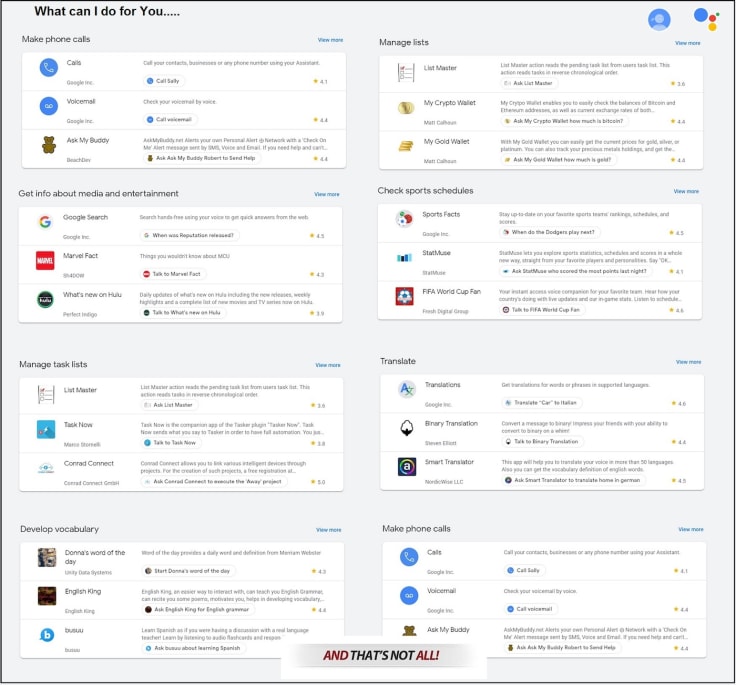Click the 'Binary Translation' title
Image resolution: width=736 pixels, height=685 pixels.
pos(451,423)
